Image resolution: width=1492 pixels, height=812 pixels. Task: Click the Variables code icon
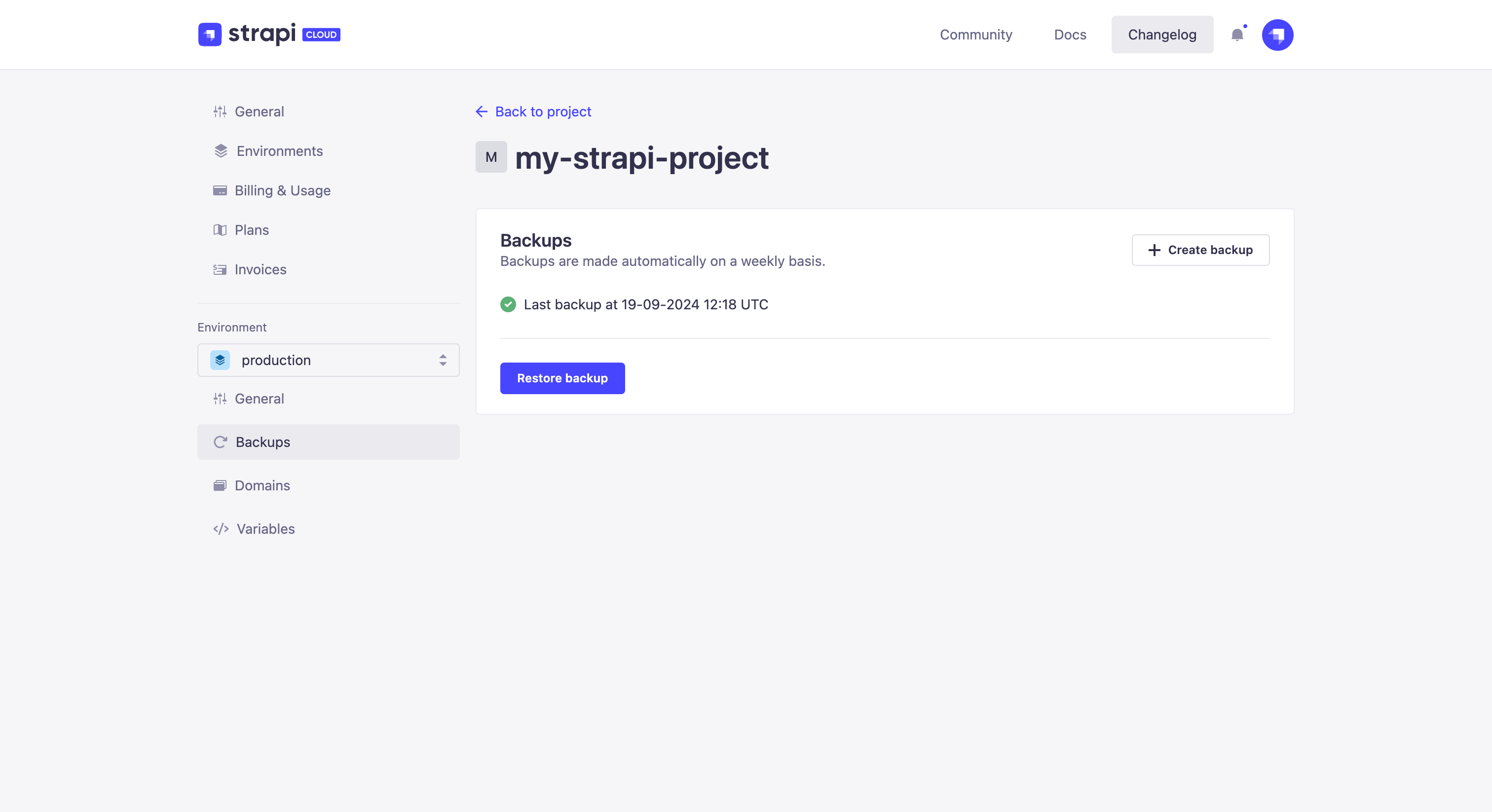[221, 529]
